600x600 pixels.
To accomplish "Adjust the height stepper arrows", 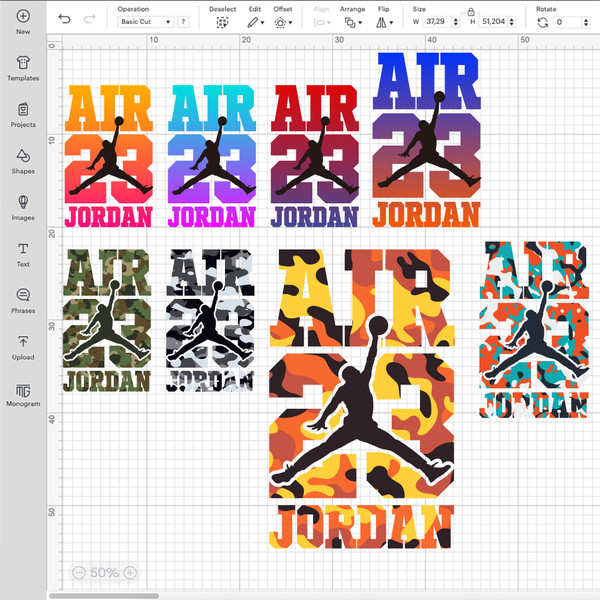I will coord(512,22).
